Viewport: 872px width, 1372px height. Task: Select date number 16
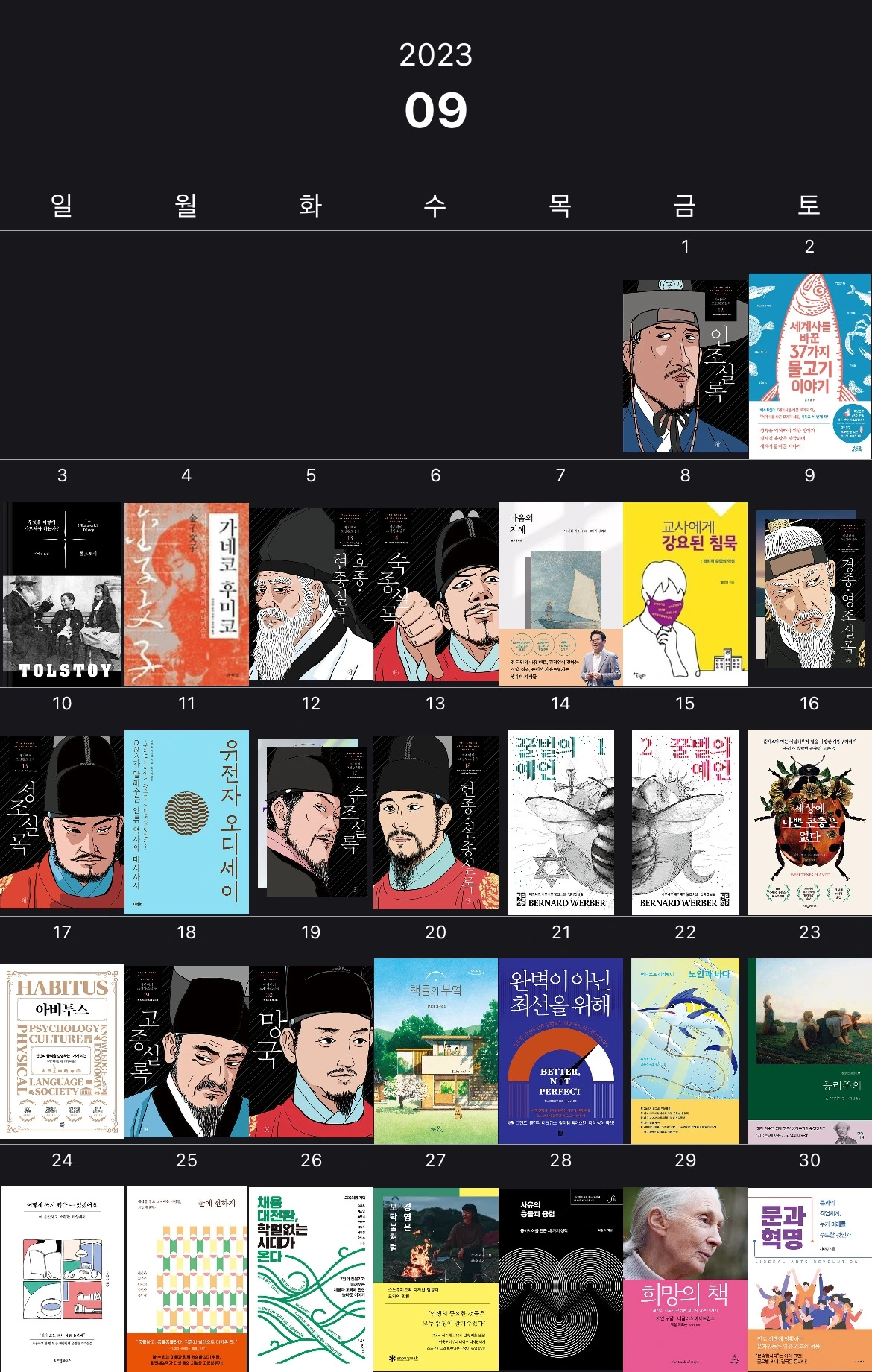coord(809,704)
